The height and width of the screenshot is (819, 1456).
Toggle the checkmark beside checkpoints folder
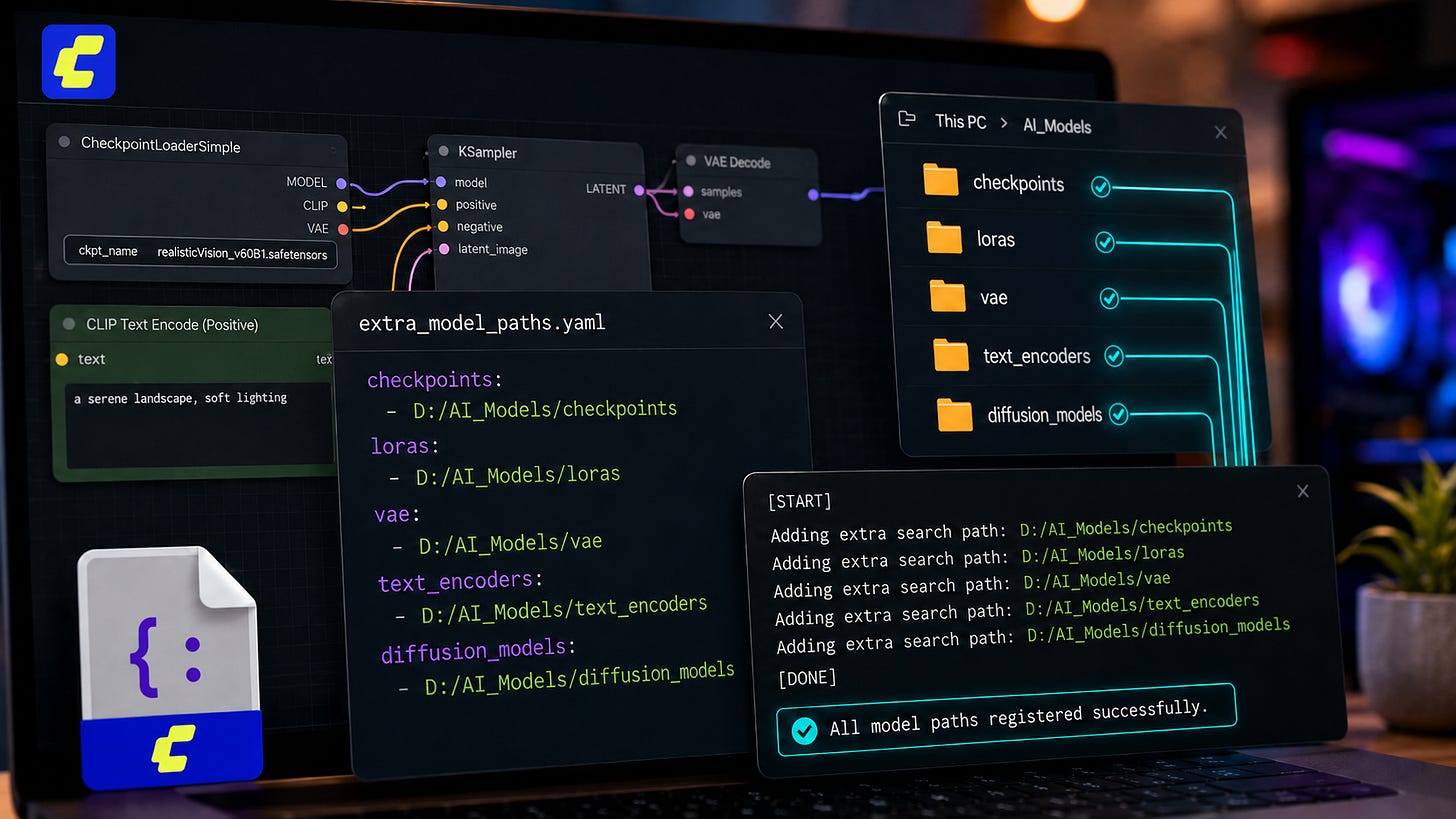pos(1101,187)
